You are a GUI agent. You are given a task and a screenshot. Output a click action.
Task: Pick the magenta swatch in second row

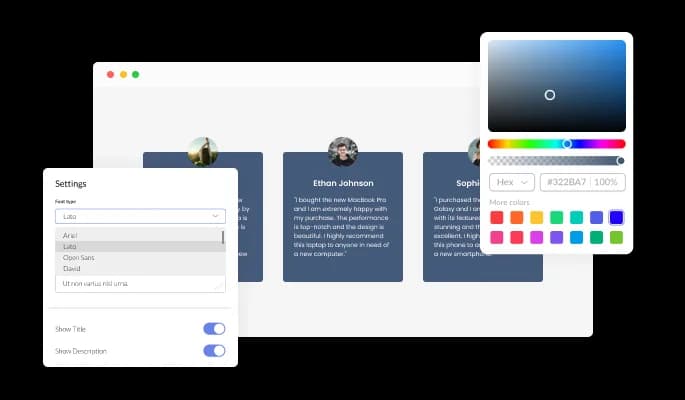click(x=536, y=237)
